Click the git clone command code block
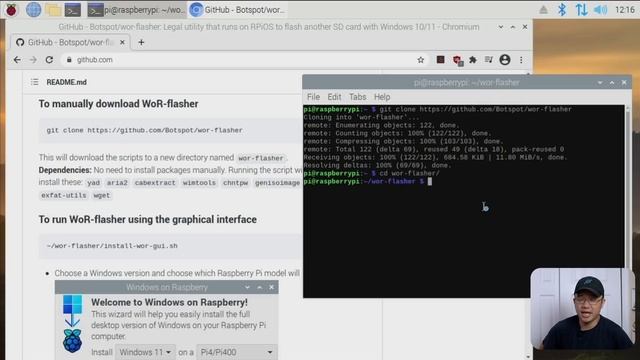Image resolution: width=640 pixels, height=360 pixels. pyautogui.click(x=171, y=130)
